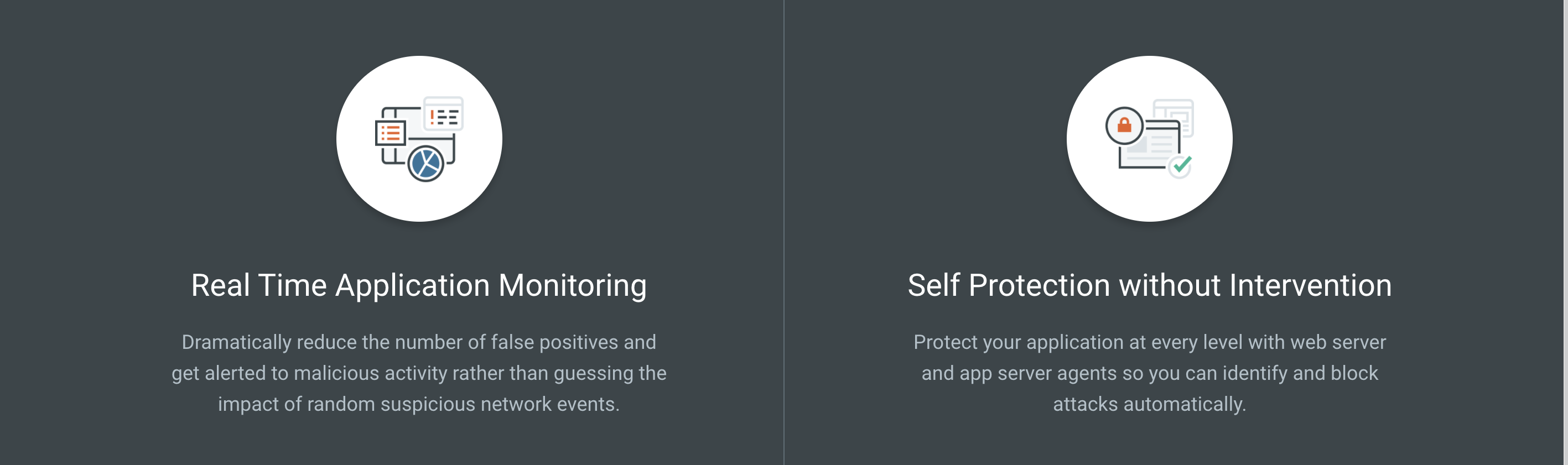Viewport: 1568px width, 465px height.
Task: Click the "attacks automatically." text line
Action: click(x=1149, y=404)
